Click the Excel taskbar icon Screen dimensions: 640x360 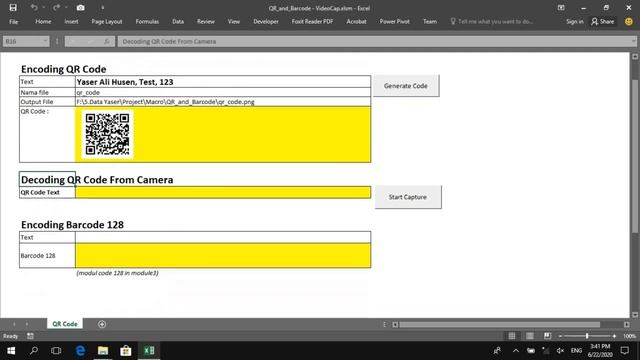[149, 351]
